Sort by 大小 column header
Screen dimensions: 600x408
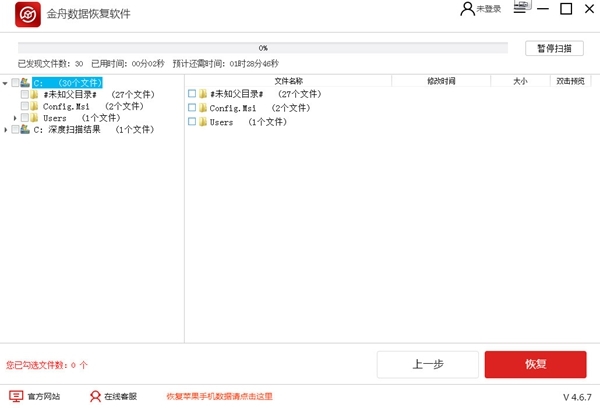(520, 81)
